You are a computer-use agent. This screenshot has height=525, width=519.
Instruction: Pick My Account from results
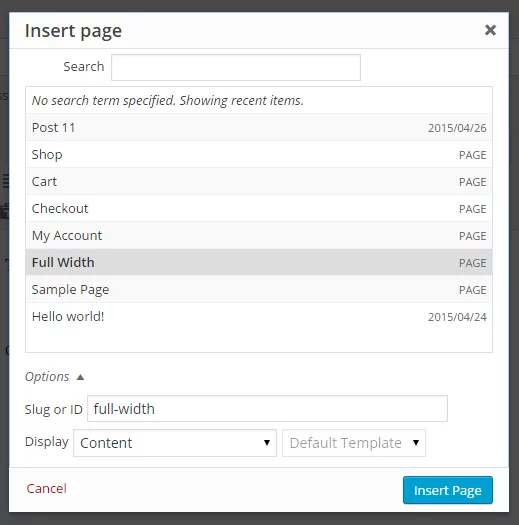tap(259, 236)
